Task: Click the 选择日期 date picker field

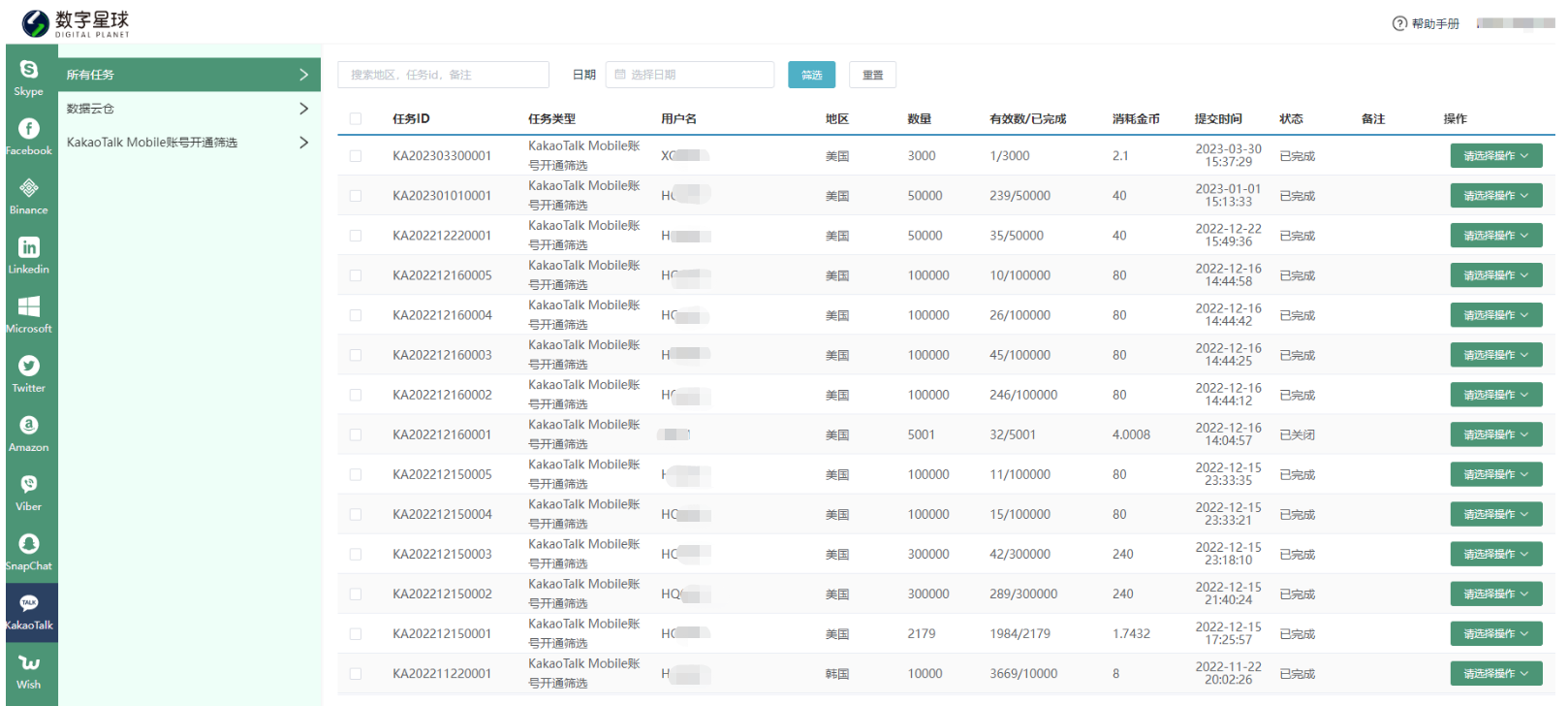Action: click(690, 75)
